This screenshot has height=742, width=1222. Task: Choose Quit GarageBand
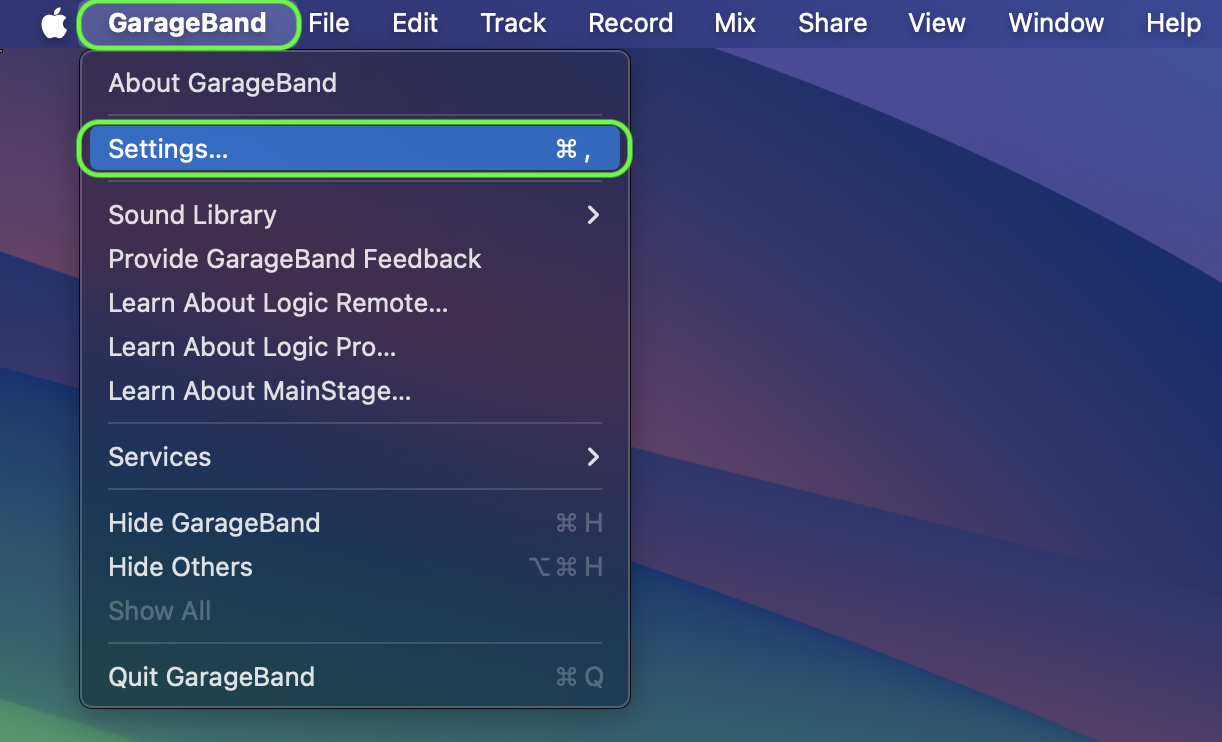click(355, 677)
